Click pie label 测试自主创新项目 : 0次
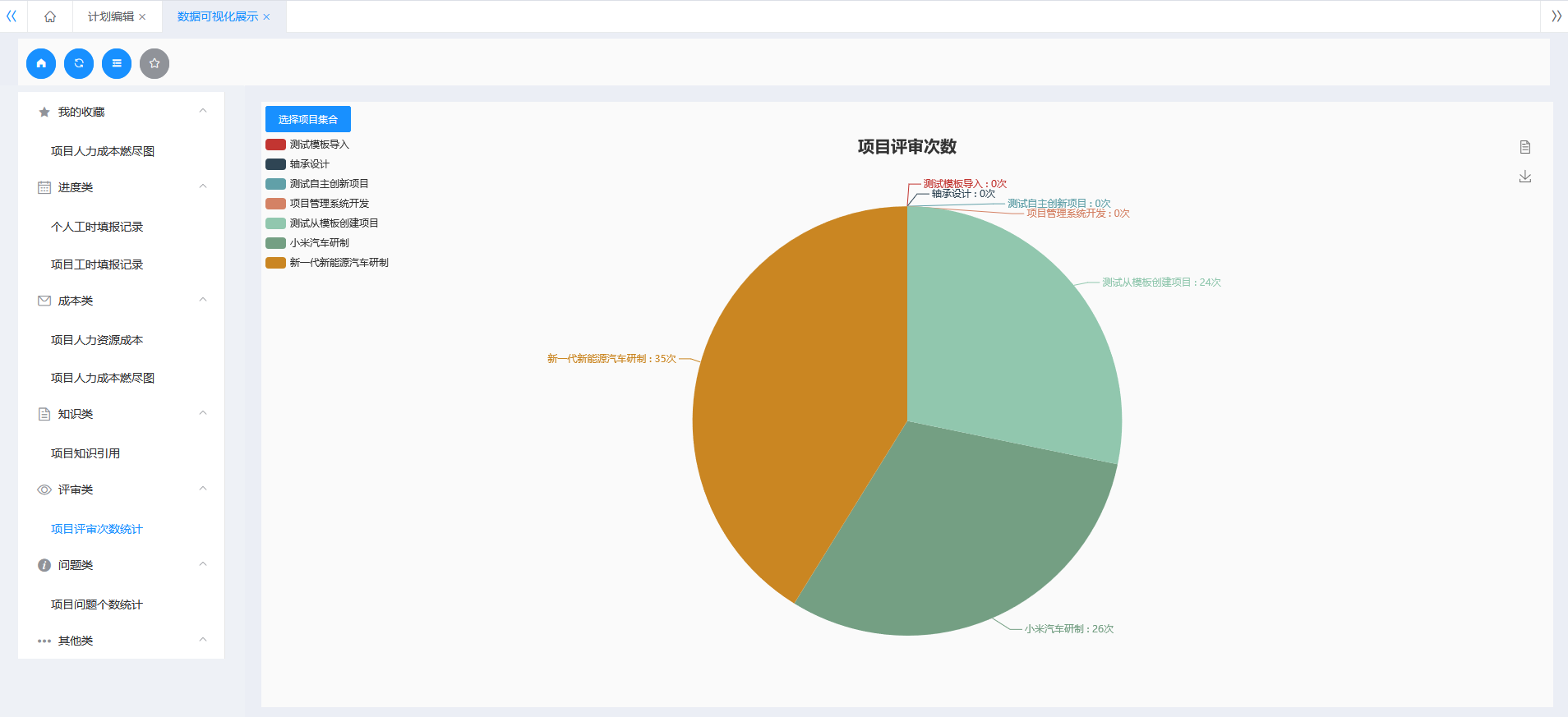The height and width of the screenshot is (717, 1568). click(1059, 204)
